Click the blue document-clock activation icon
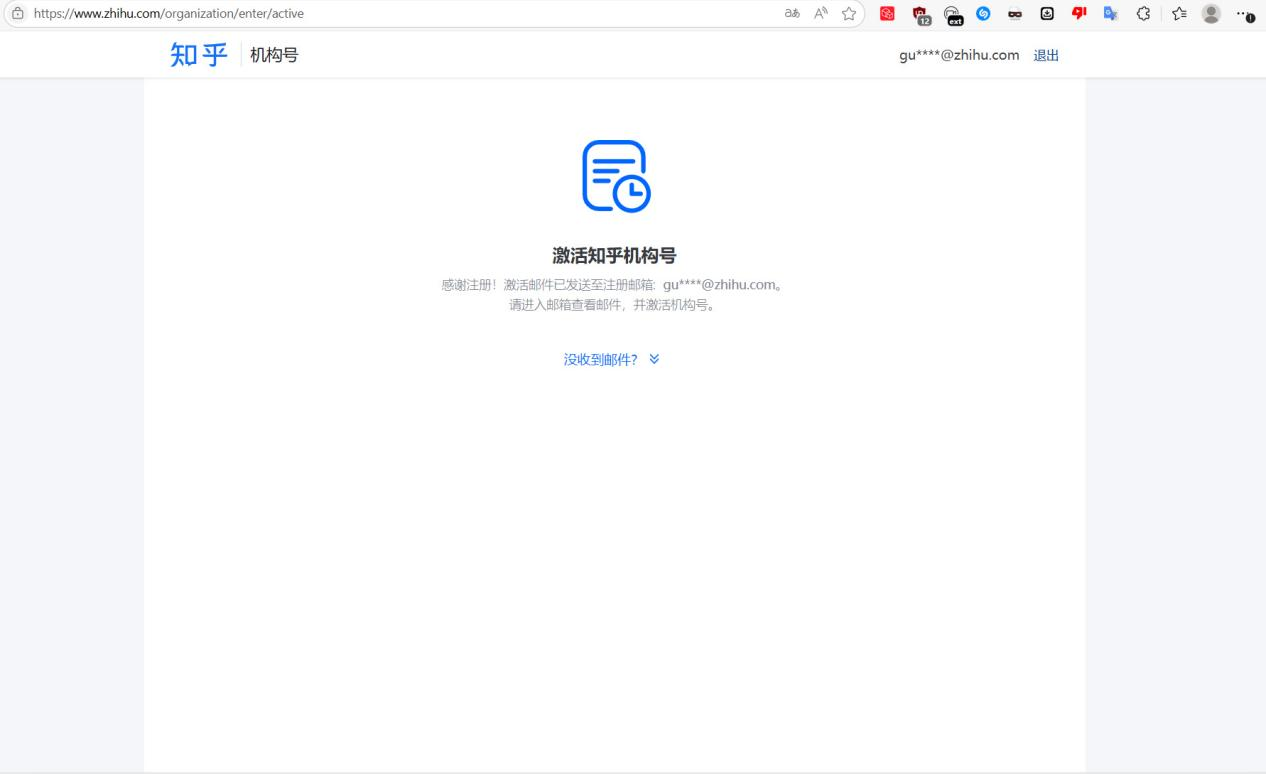 pyautogui.click(x=616, y=176)
